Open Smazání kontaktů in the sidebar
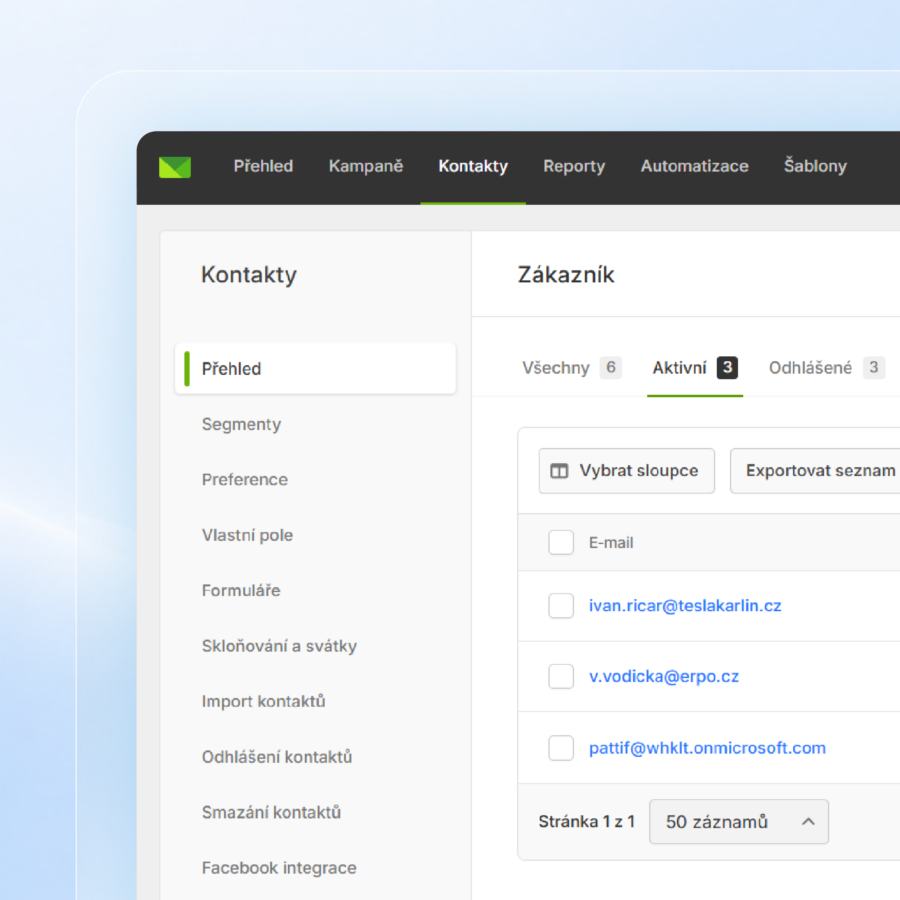The image size is (900, 900). (271, 813)
